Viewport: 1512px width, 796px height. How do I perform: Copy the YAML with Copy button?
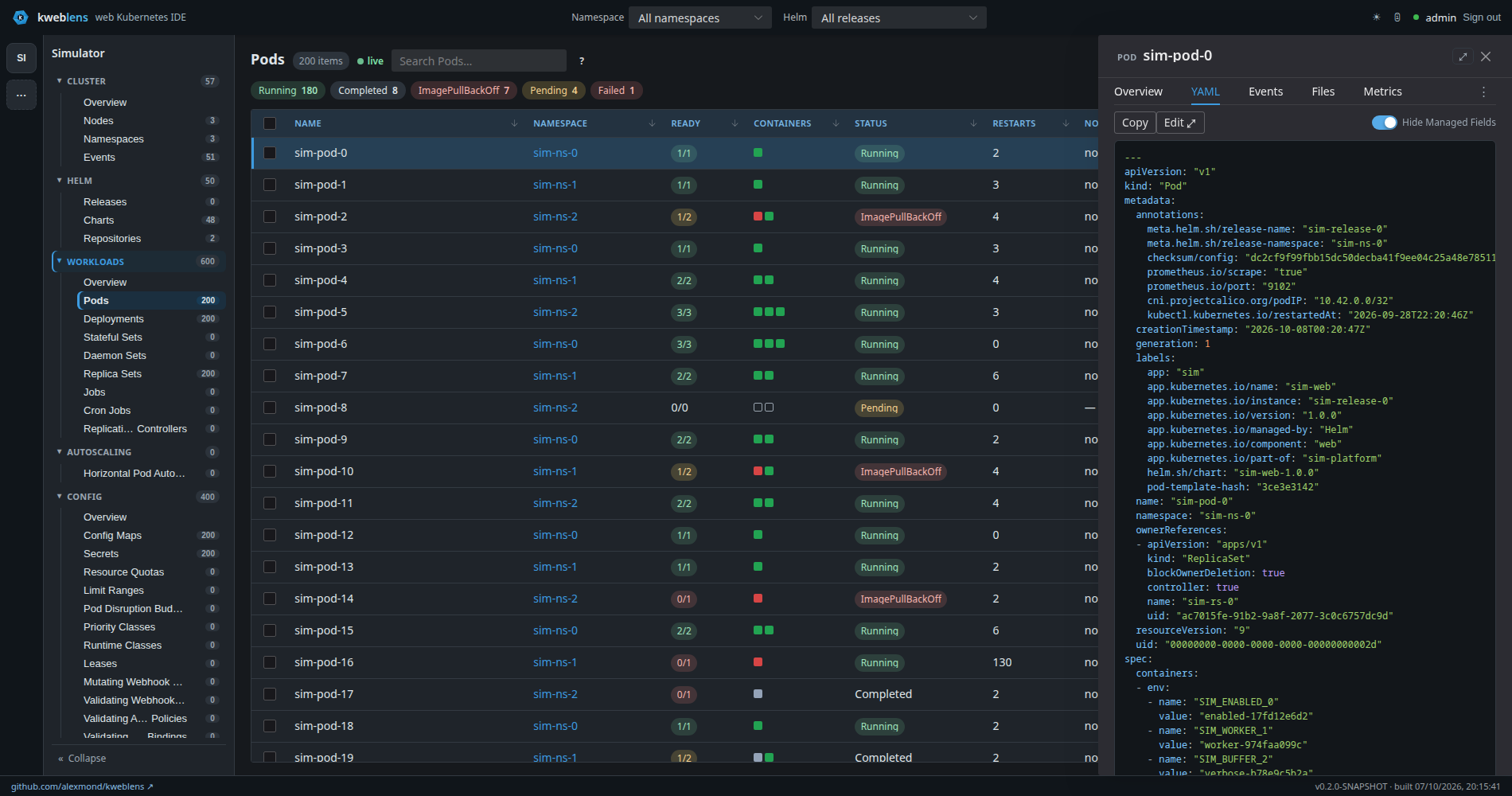pyautogui.click(x=1135, y=123)
